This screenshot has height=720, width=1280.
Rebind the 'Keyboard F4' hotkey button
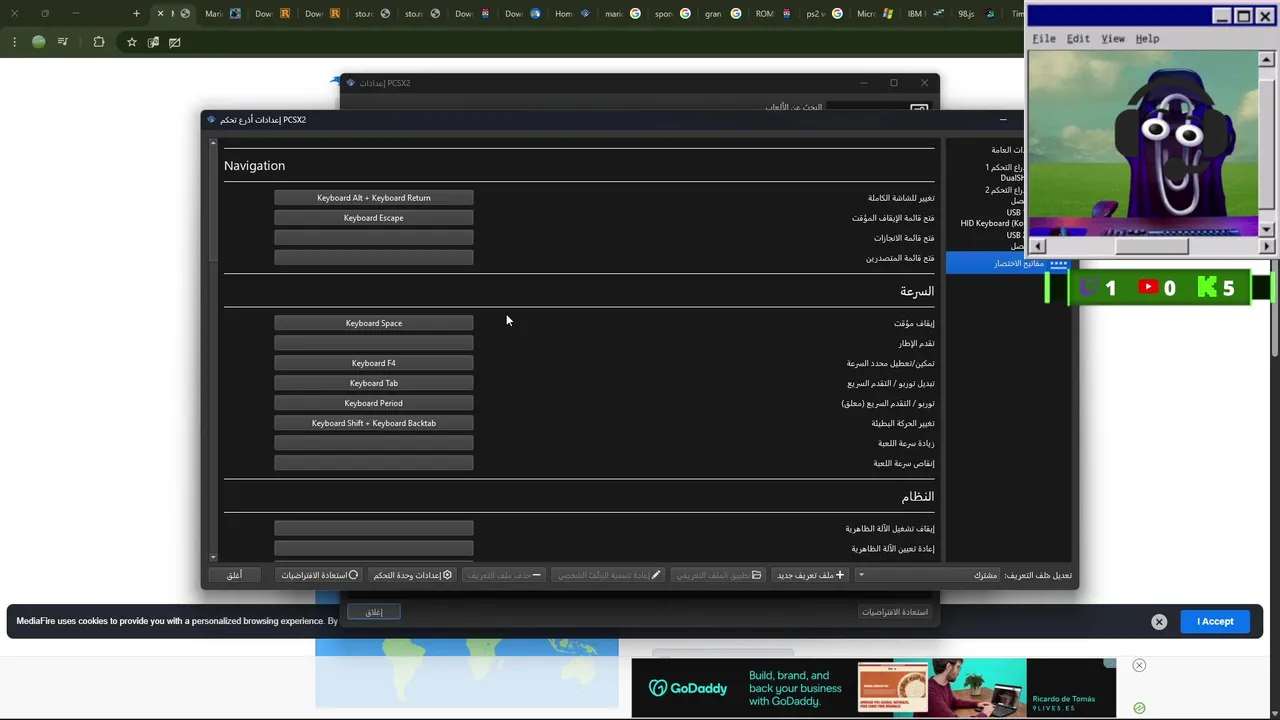[374, 363]
